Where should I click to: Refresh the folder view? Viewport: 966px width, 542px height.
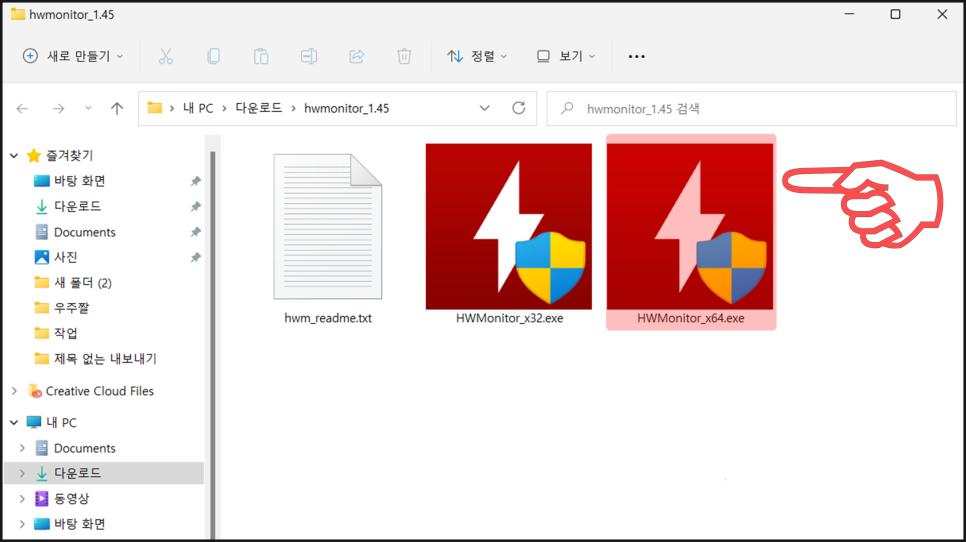(519, 108)
